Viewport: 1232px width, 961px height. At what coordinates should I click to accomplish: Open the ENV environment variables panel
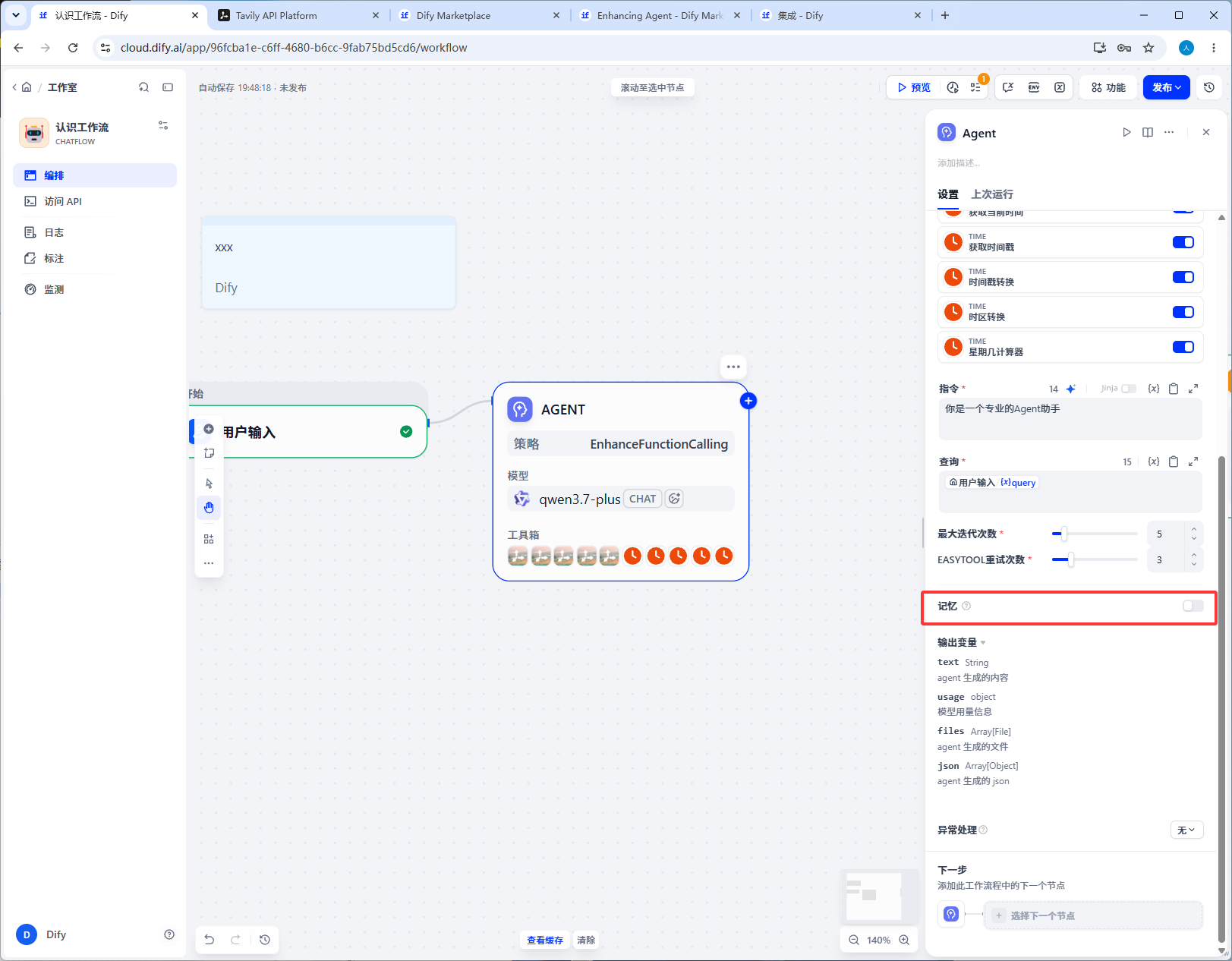[1034, 87]
